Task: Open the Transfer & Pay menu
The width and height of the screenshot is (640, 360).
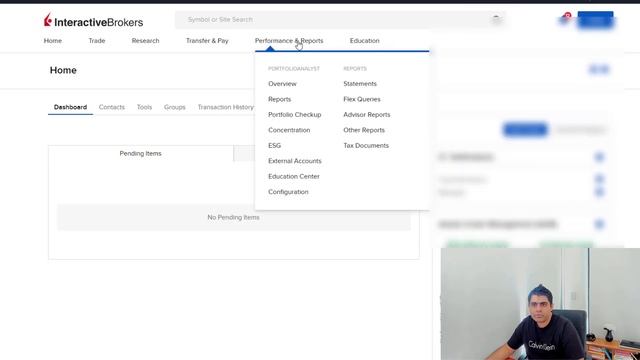Action: [x=207, y=41]
